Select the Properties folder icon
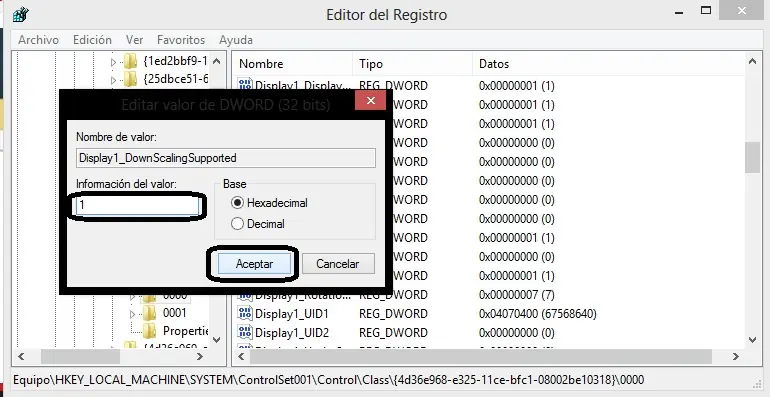 point(149,330)
